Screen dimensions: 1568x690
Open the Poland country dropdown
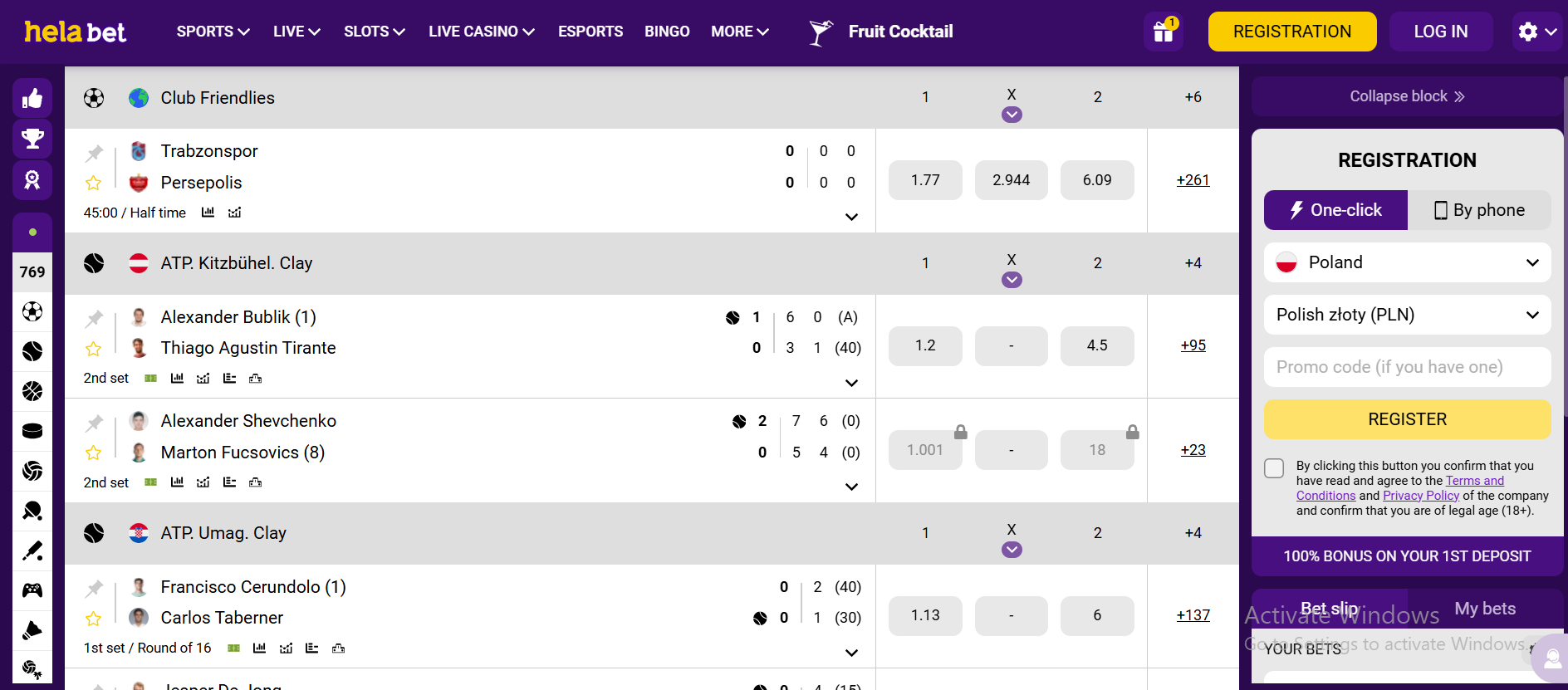click(1407, 262)
